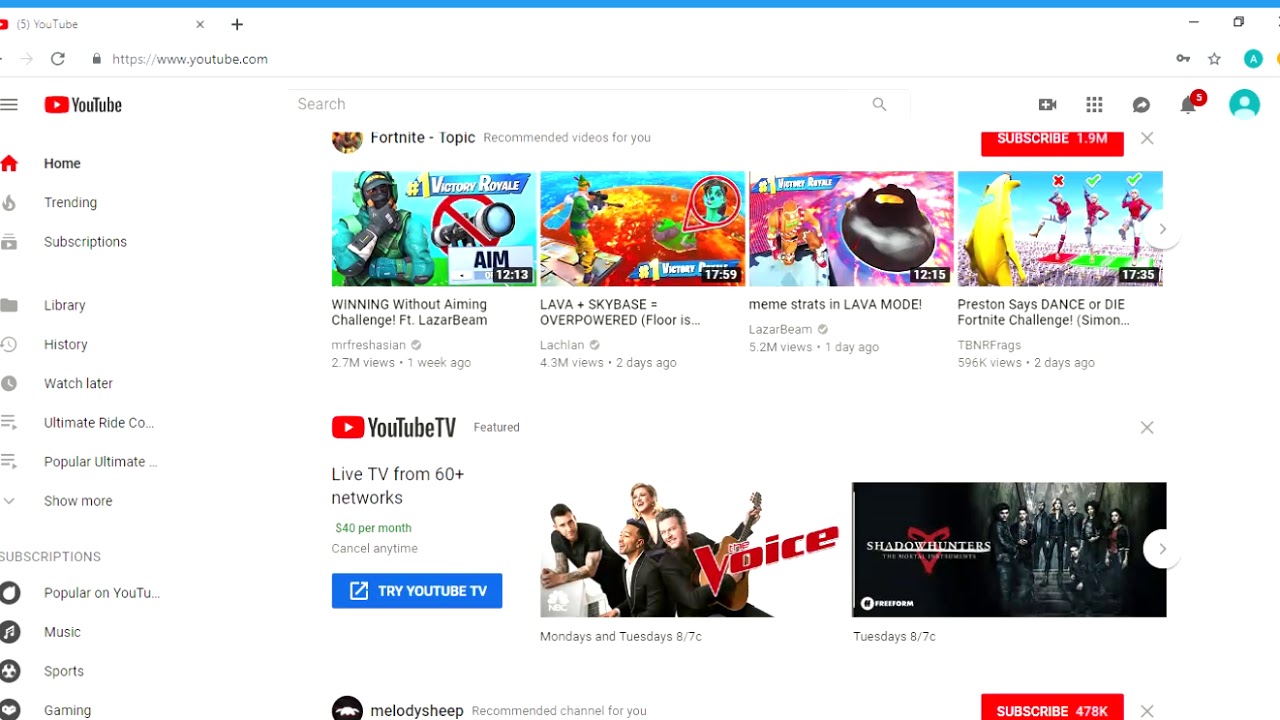Click the browser address bar URL
Viewport: 1280px width, 720px height.
pos(190,59)
